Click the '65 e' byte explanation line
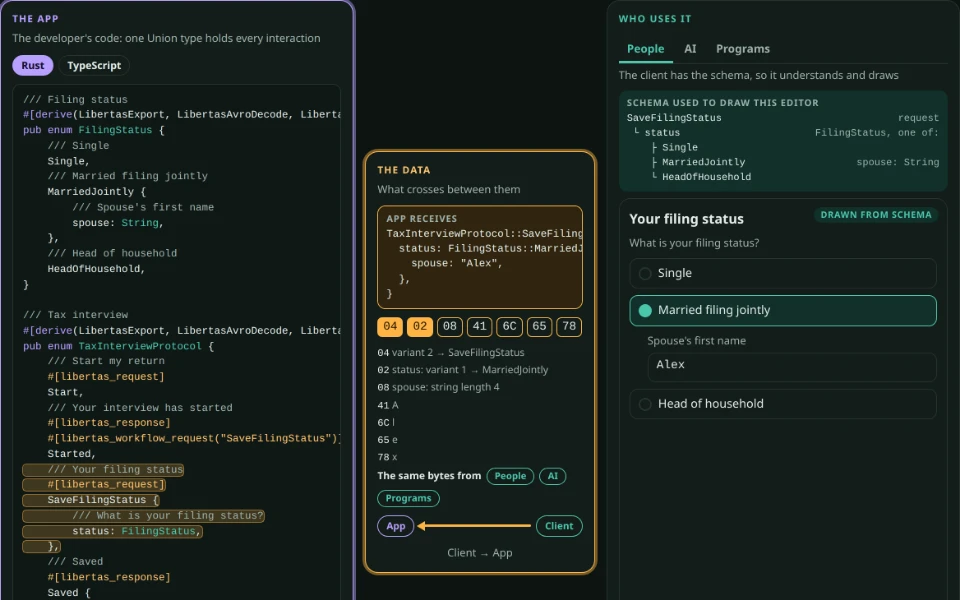Viewport: 960px width, 600px height. (388, 440)
